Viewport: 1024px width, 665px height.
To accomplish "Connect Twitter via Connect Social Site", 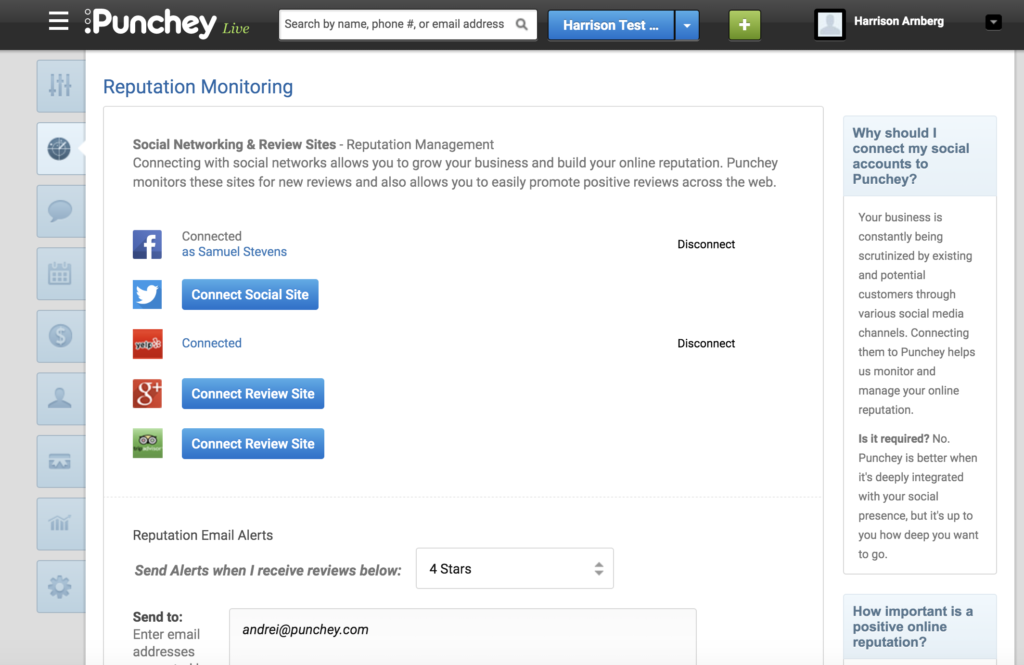I will click(250, 295).
